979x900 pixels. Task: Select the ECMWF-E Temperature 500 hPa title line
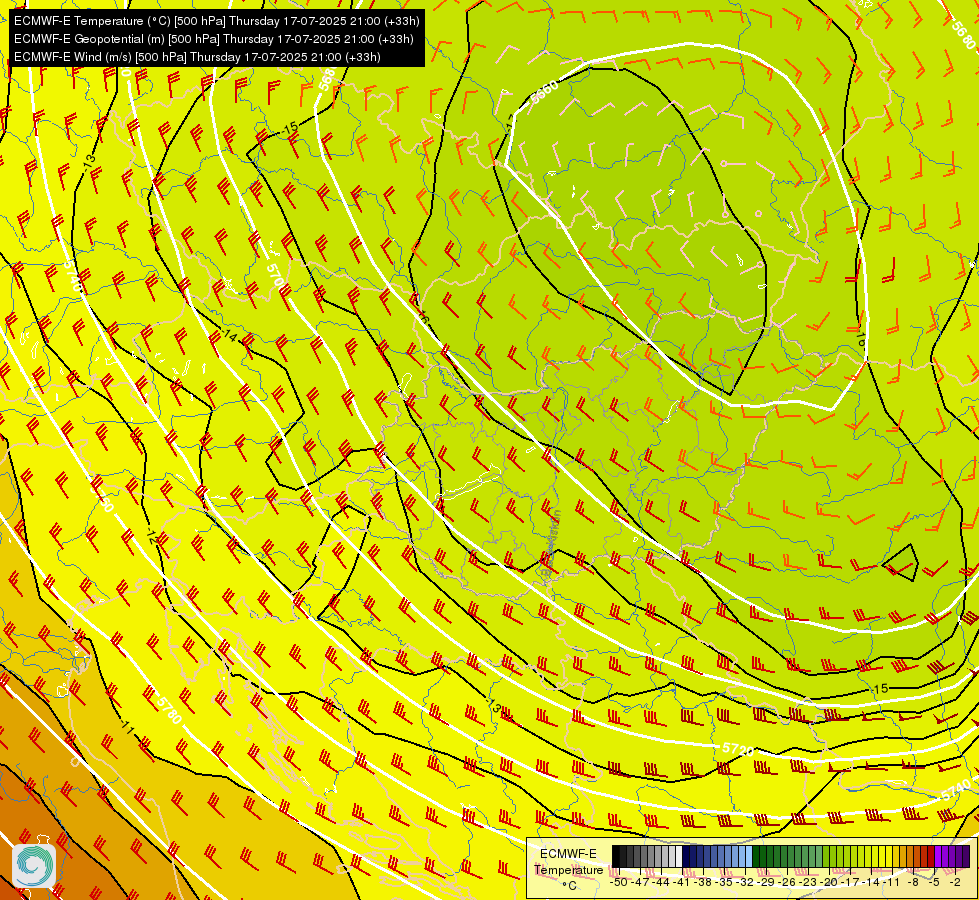[216, 21]
